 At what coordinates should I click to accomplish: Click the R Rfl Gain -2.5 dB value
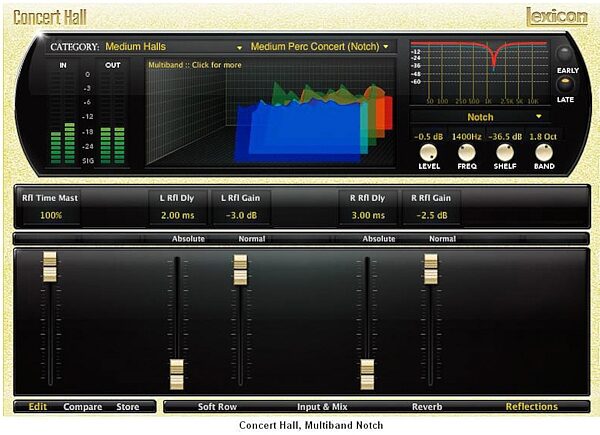click(x=432, y=215)
